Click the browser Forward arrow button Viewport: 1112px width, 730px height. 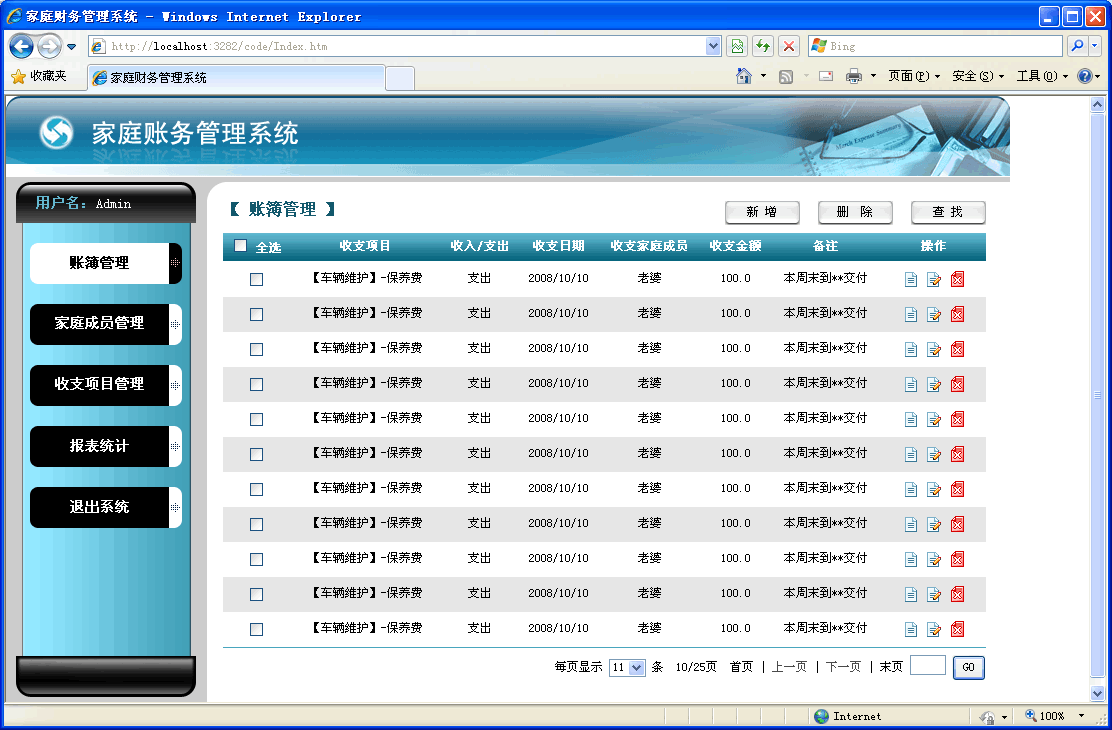49,47
